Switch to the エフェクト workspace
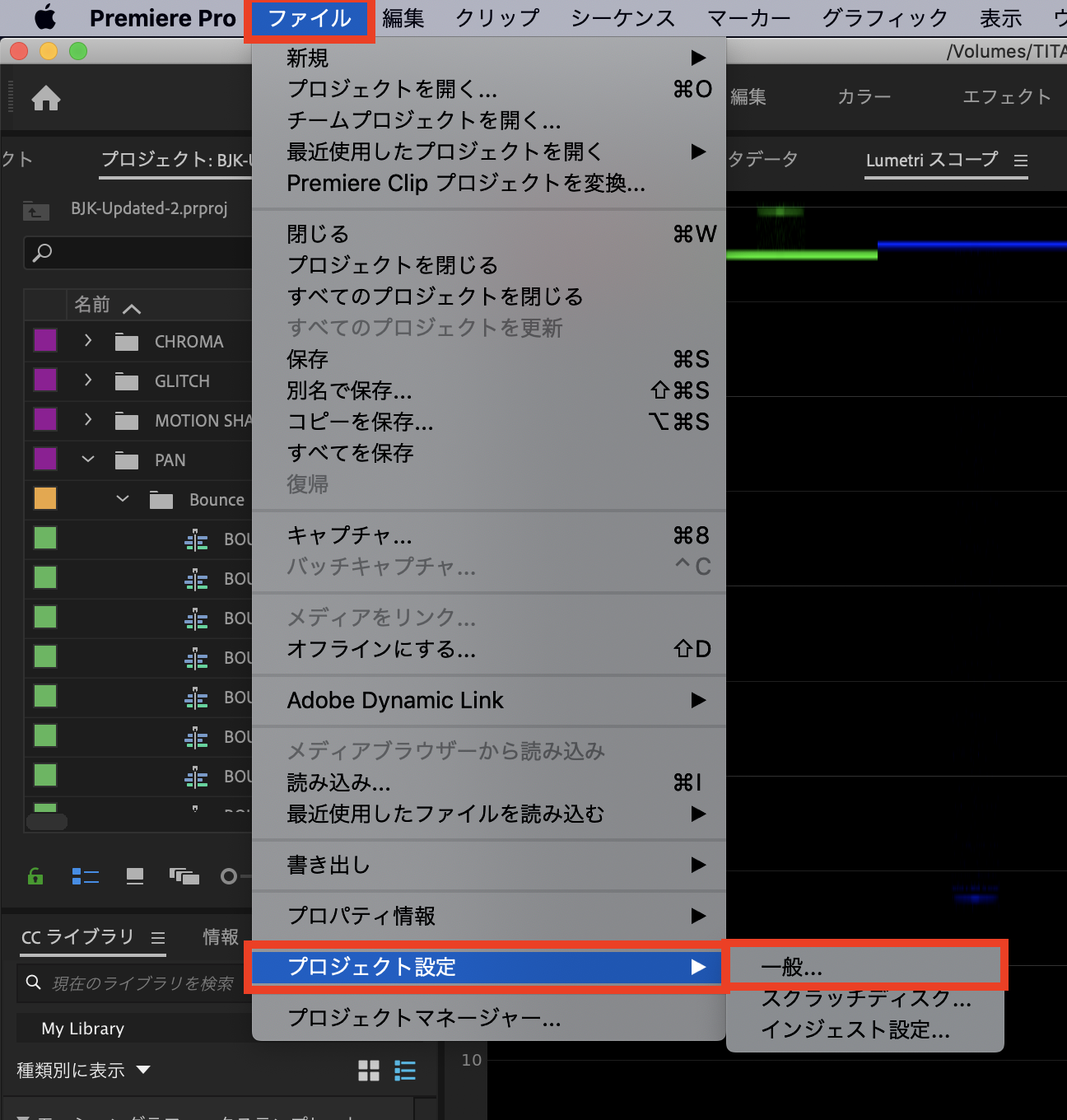Image resolution: width=1067 pixels, height=1120 pixels. (x=1007, y=97)
